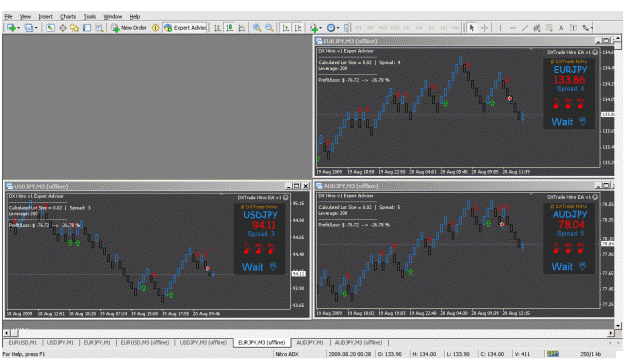Expand the Arrows objects dropdown
Image resolution: width=625 pixels, height=360 pixels.
[x=592, y=28]
